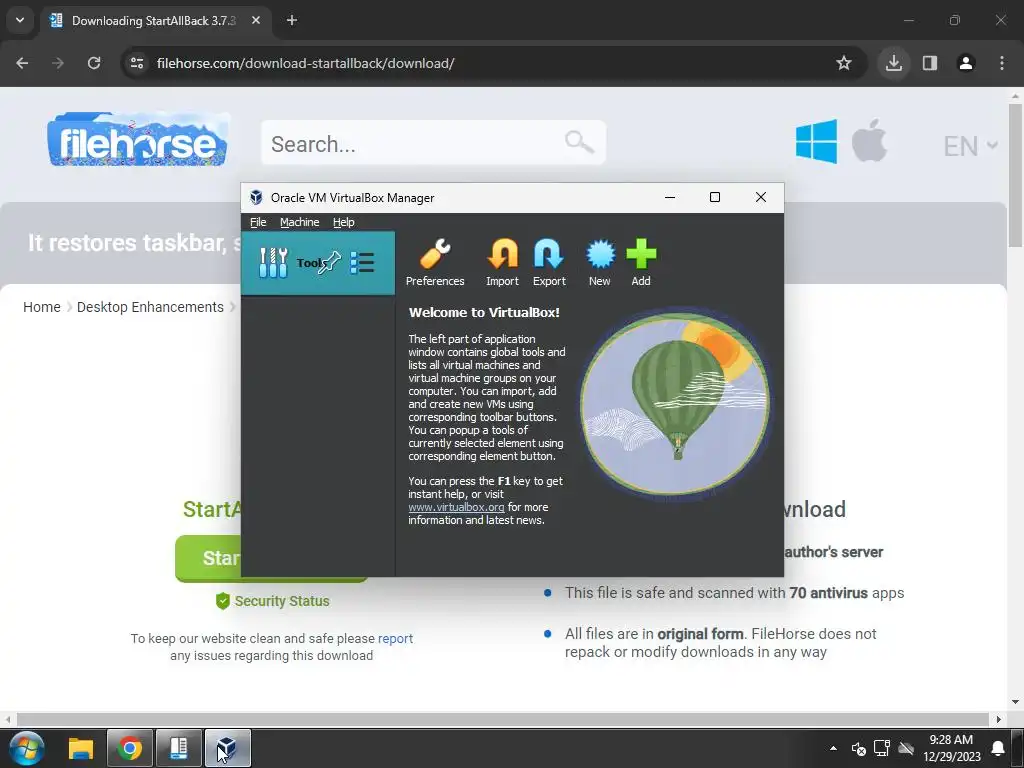Open the File menu in VirtualBox
Image resolution: width=1024 pixels, height=768 pixels.
(258, 222)
